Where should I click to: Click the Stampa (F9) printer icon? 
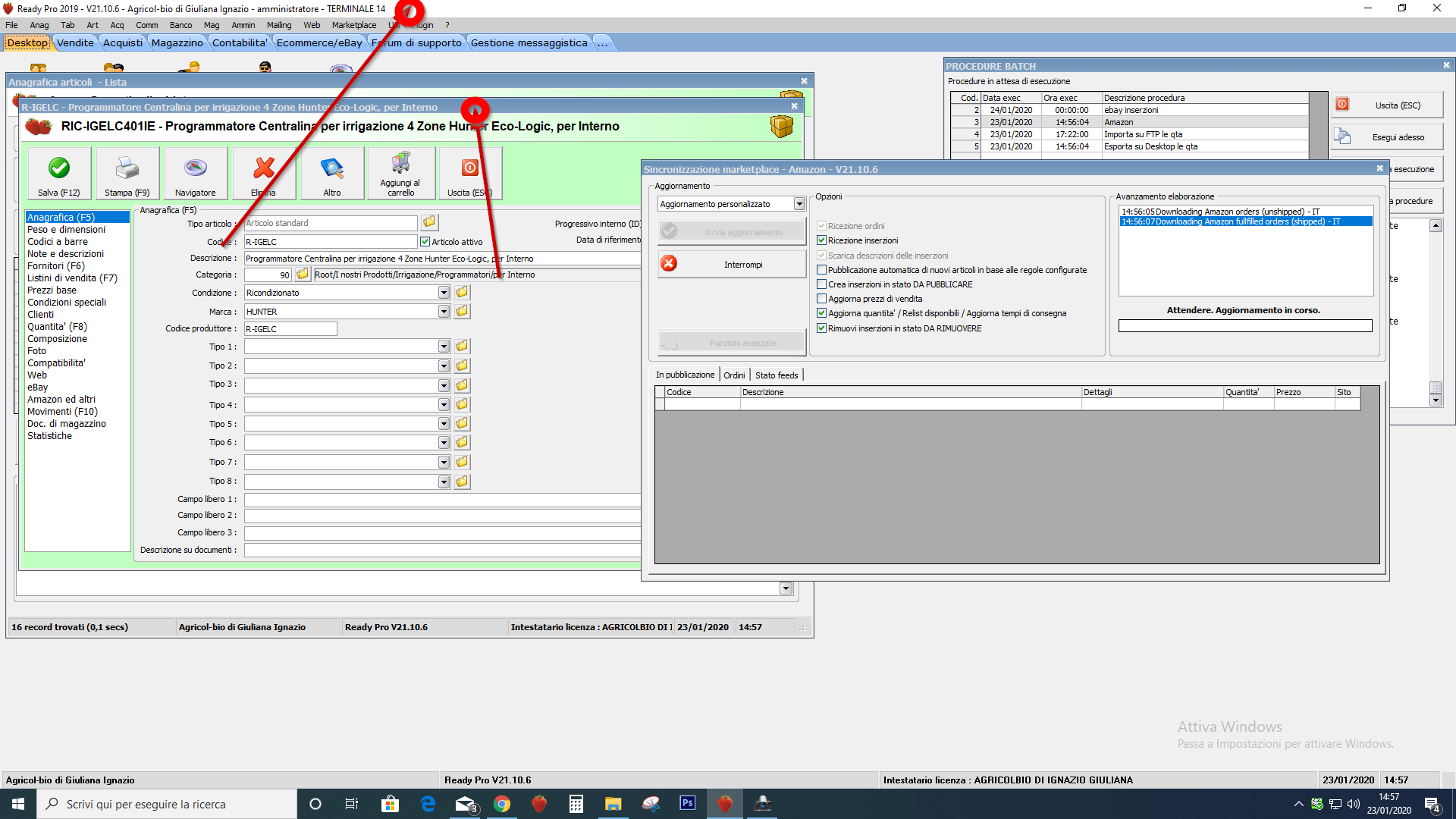127,168
